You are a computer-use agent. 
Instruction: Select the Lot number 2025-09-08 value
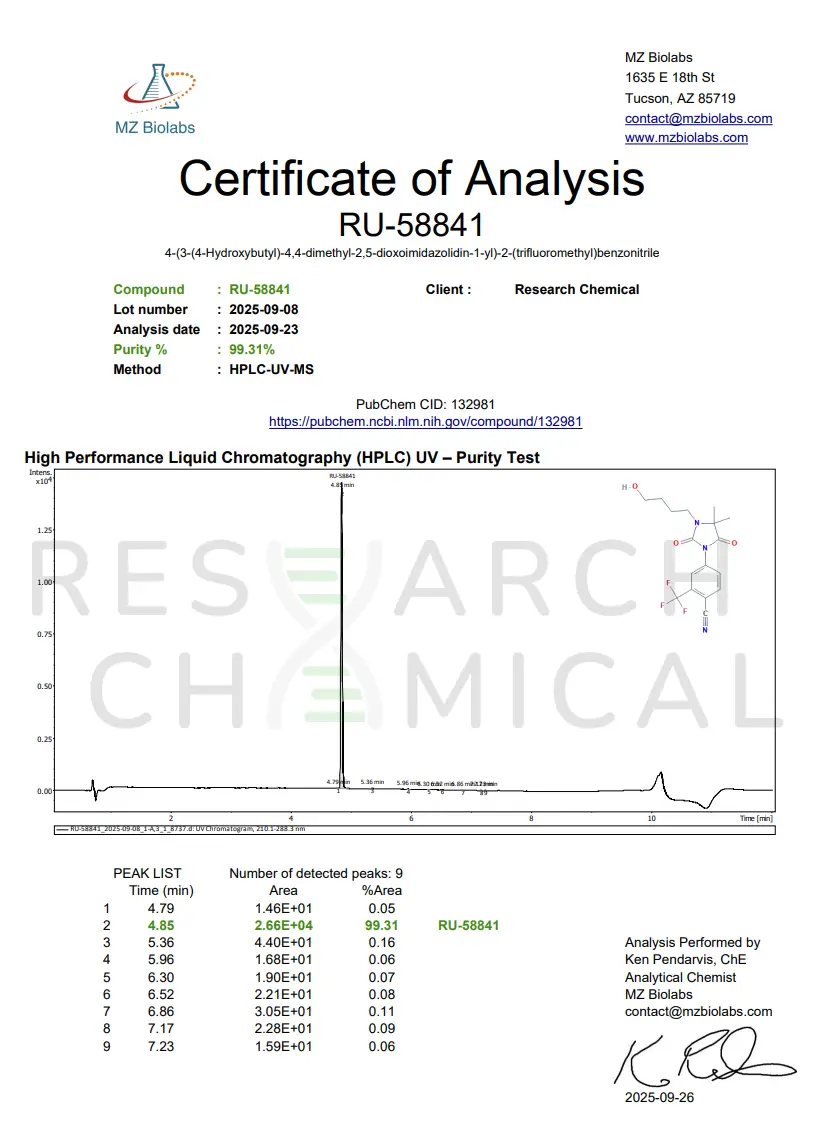coord(264,309)
